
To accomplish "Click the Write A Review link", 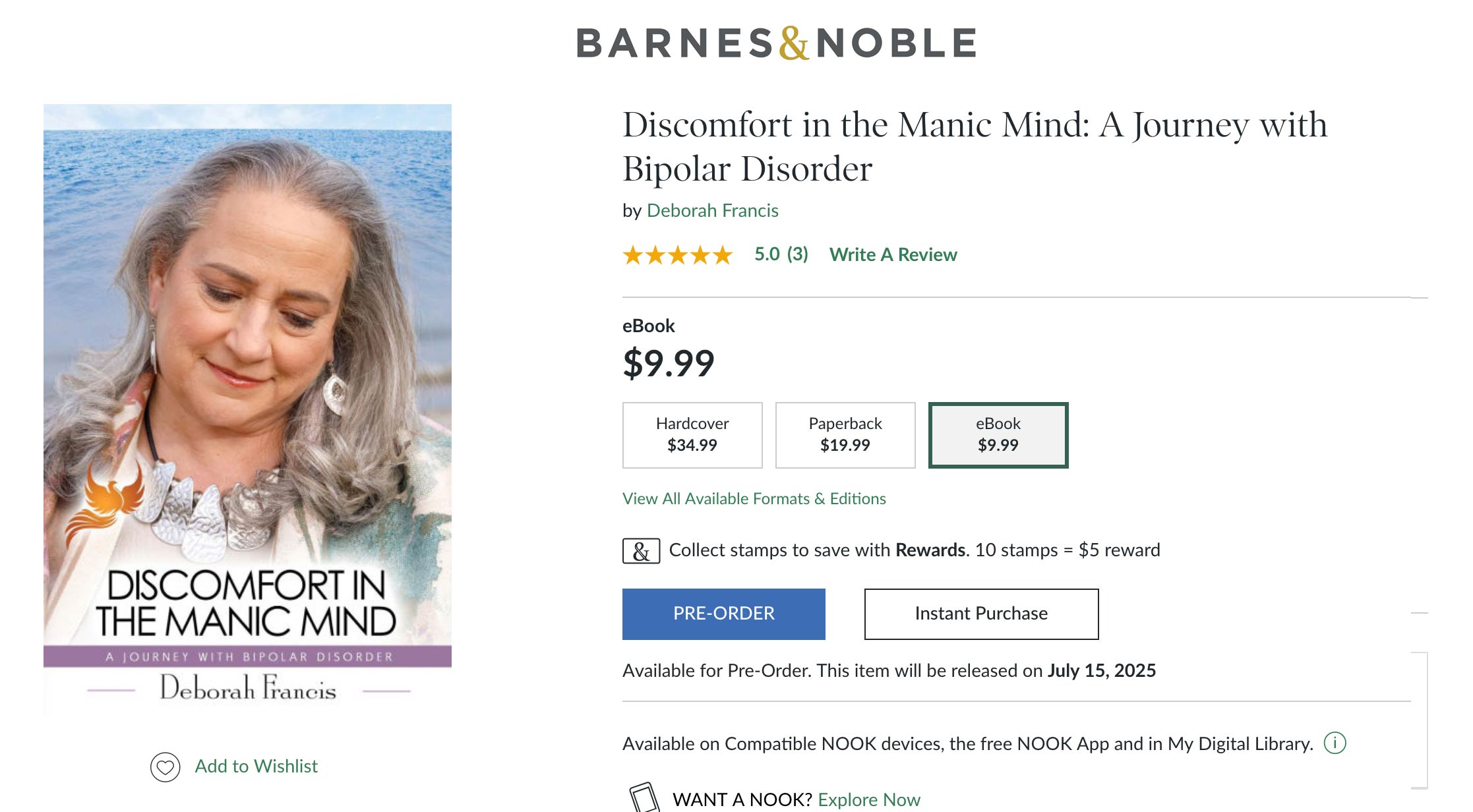I will click(x=893, y=255).
